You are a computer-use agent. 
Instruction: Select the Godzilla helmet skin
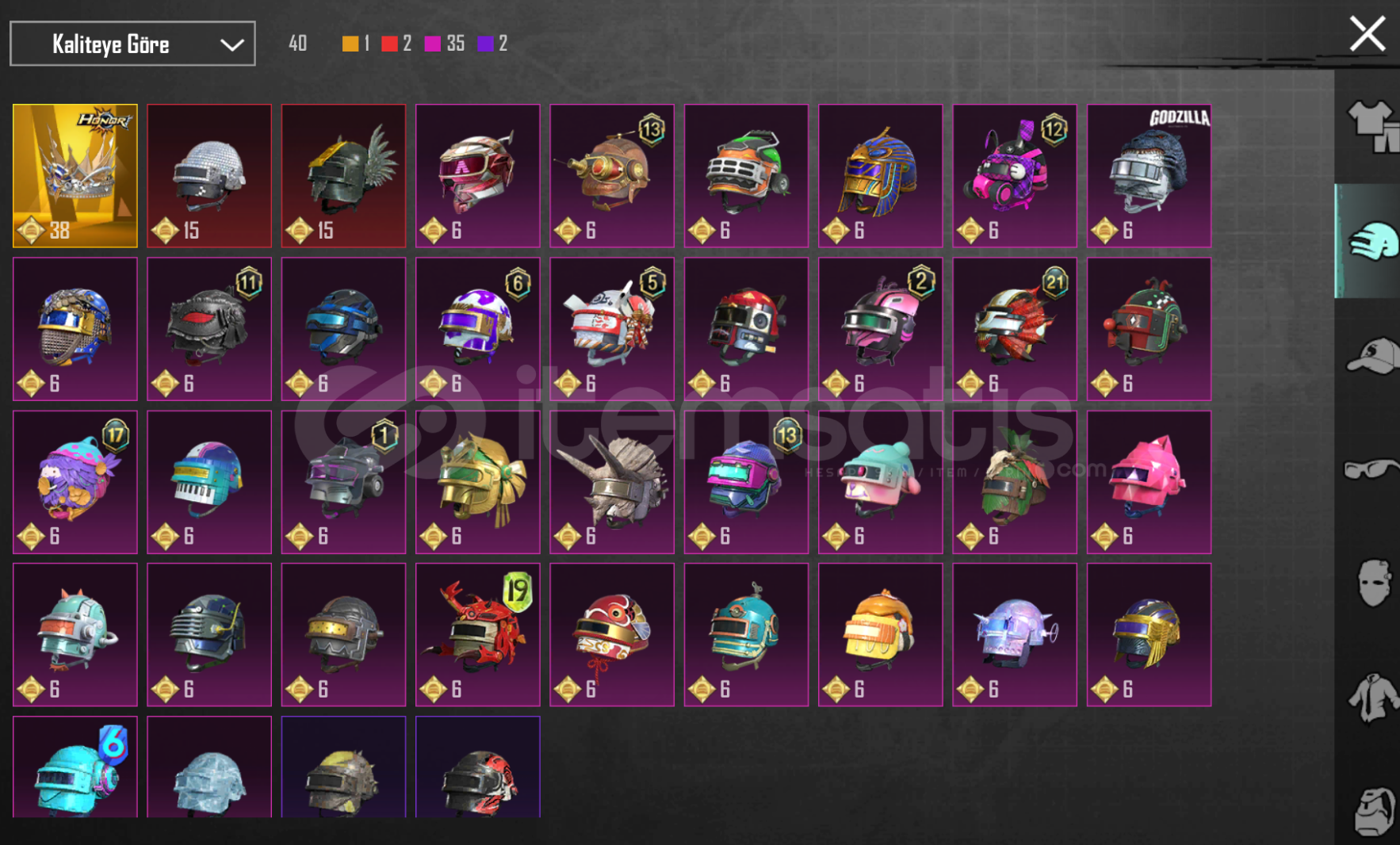[x=1149, y=176]
